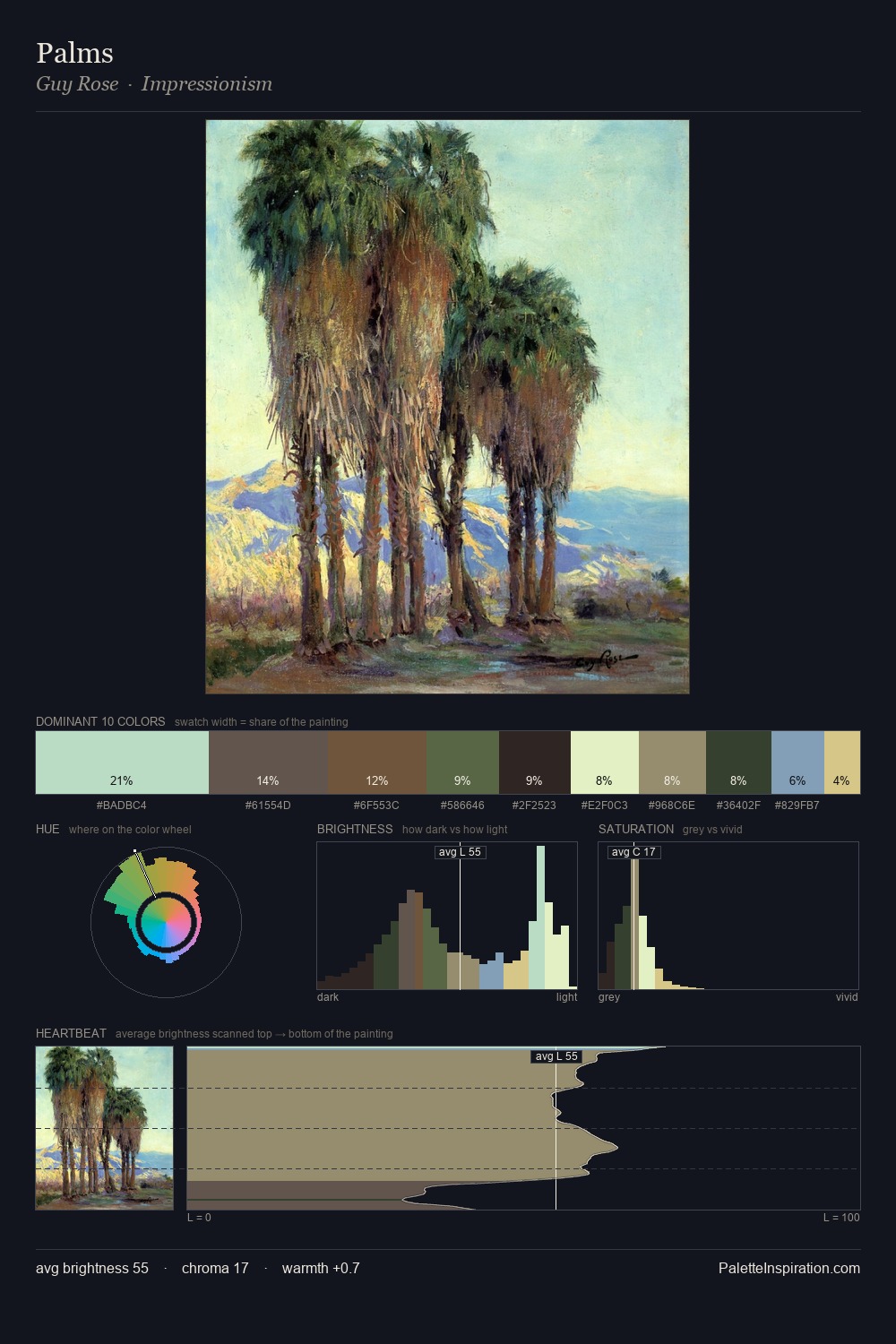896x1344 pixels.
Task: Select the dark forest green 8% swatch
Action: point(738,762)
